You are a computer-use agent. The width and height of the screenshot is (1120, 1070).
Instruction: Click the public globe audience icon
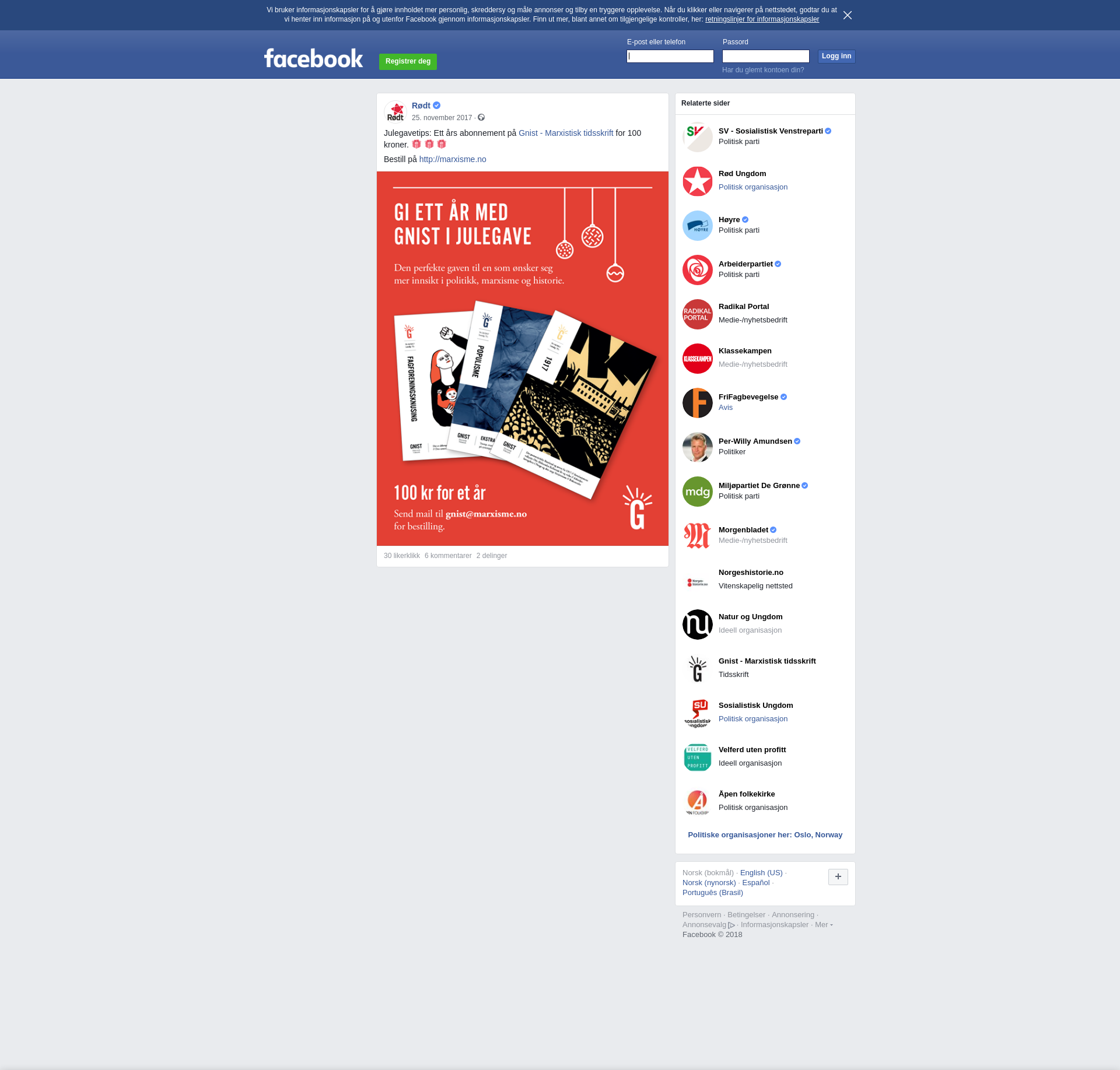[x=481, y=118]
